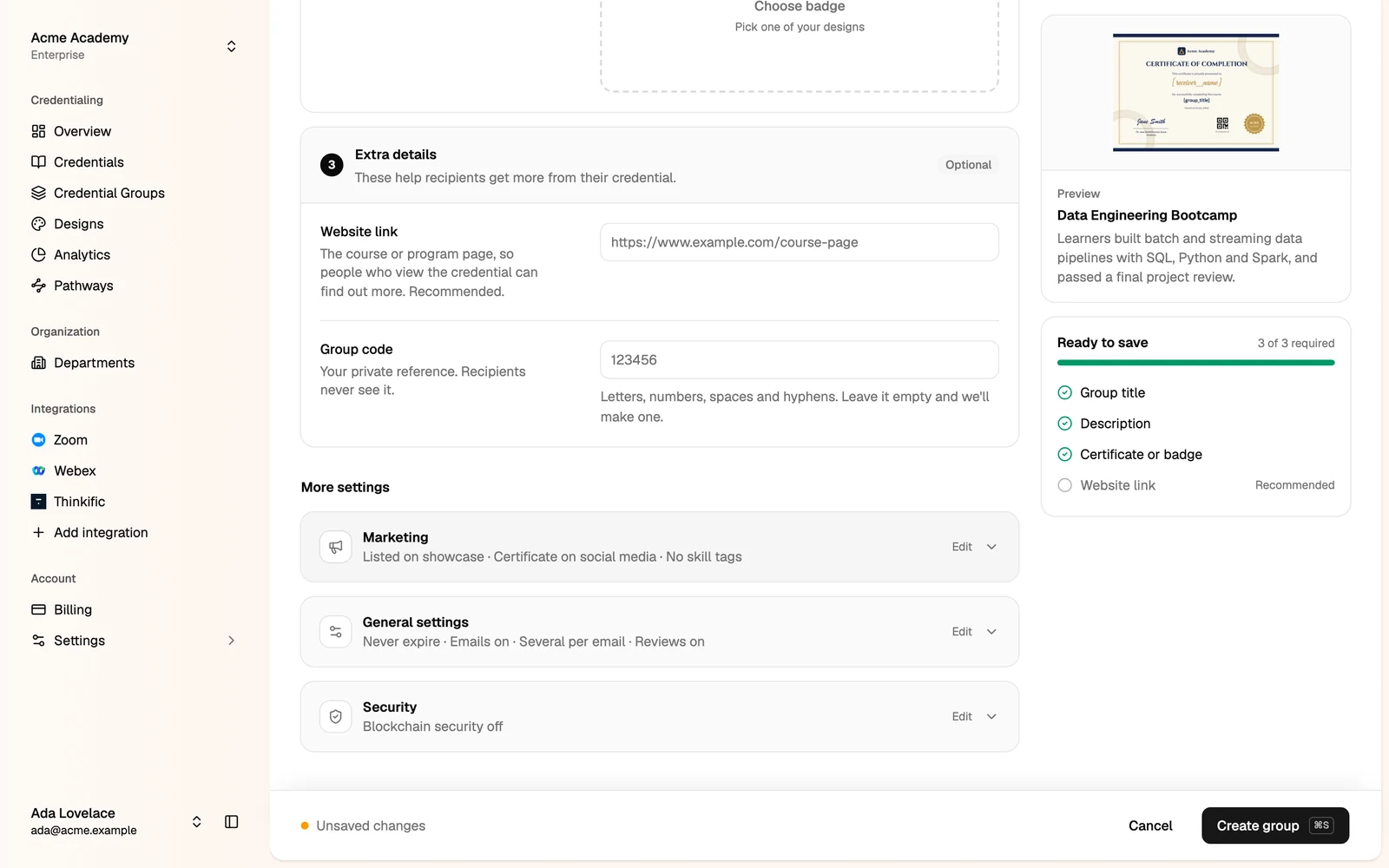Click the Credential Groups layers icon
1389x868 pixels.
click(38, 193)
